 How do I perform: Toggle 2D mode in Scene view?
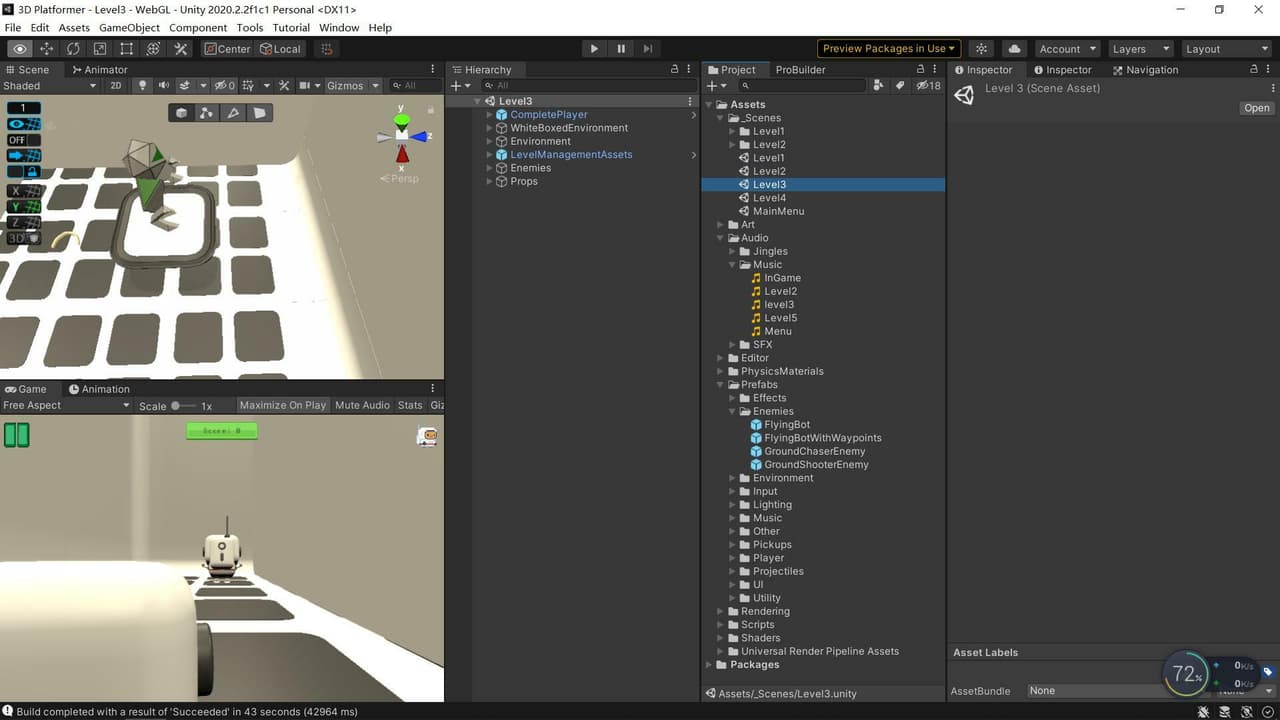click(116, 85)
